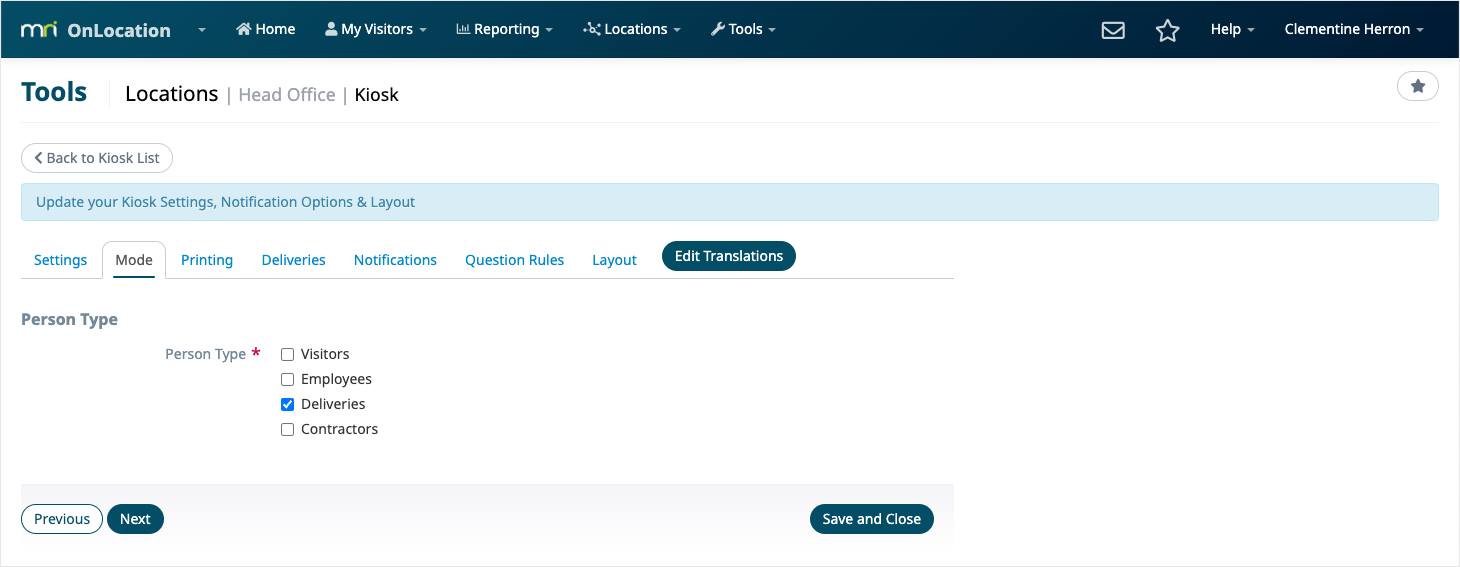
Task: Enable the Visitors checkbox
Action: pyautogui.click(x=287, y=355)
